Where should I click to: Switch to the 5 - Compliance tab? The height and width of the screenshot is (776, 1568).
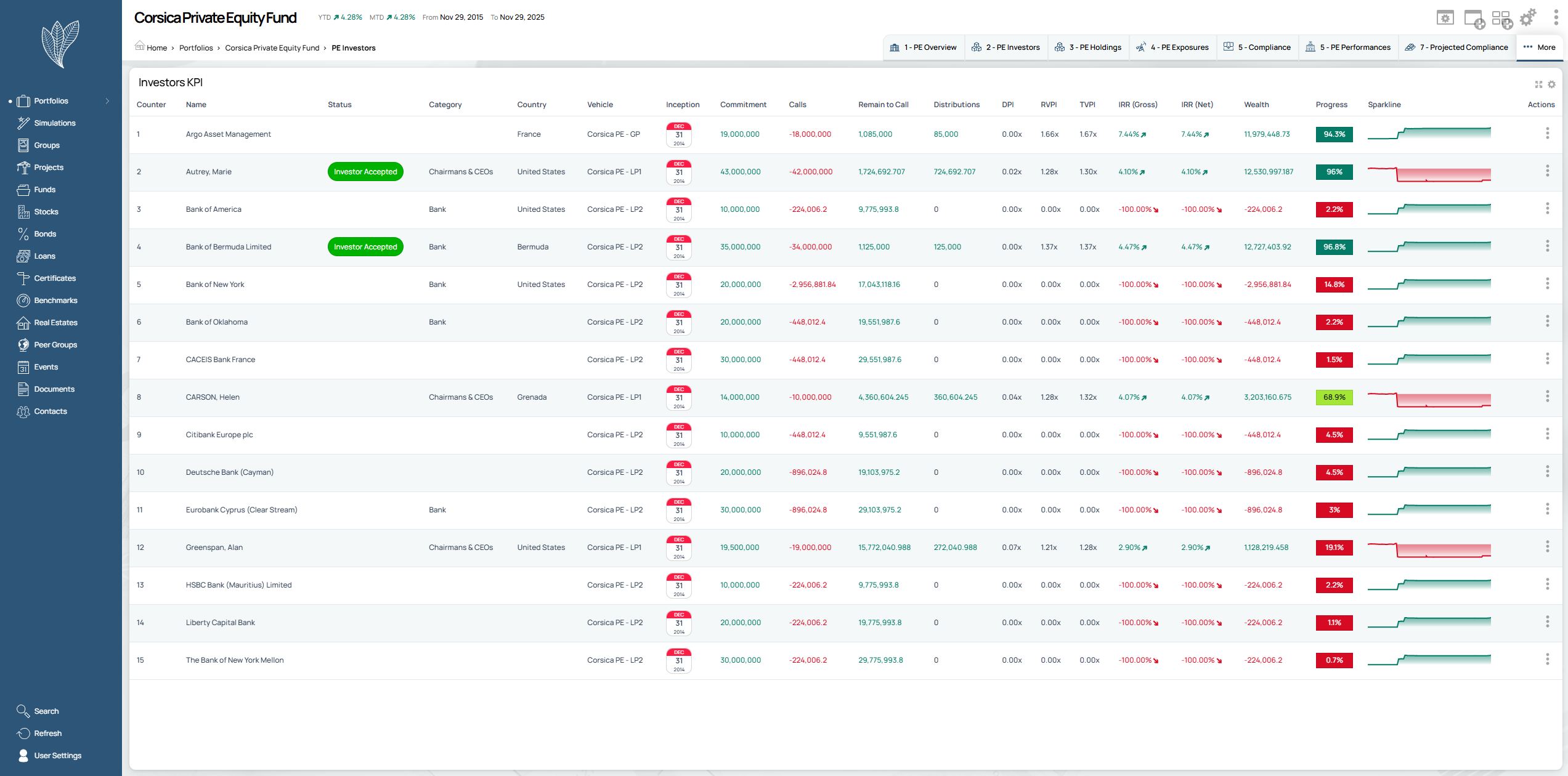coord(1257,47)
